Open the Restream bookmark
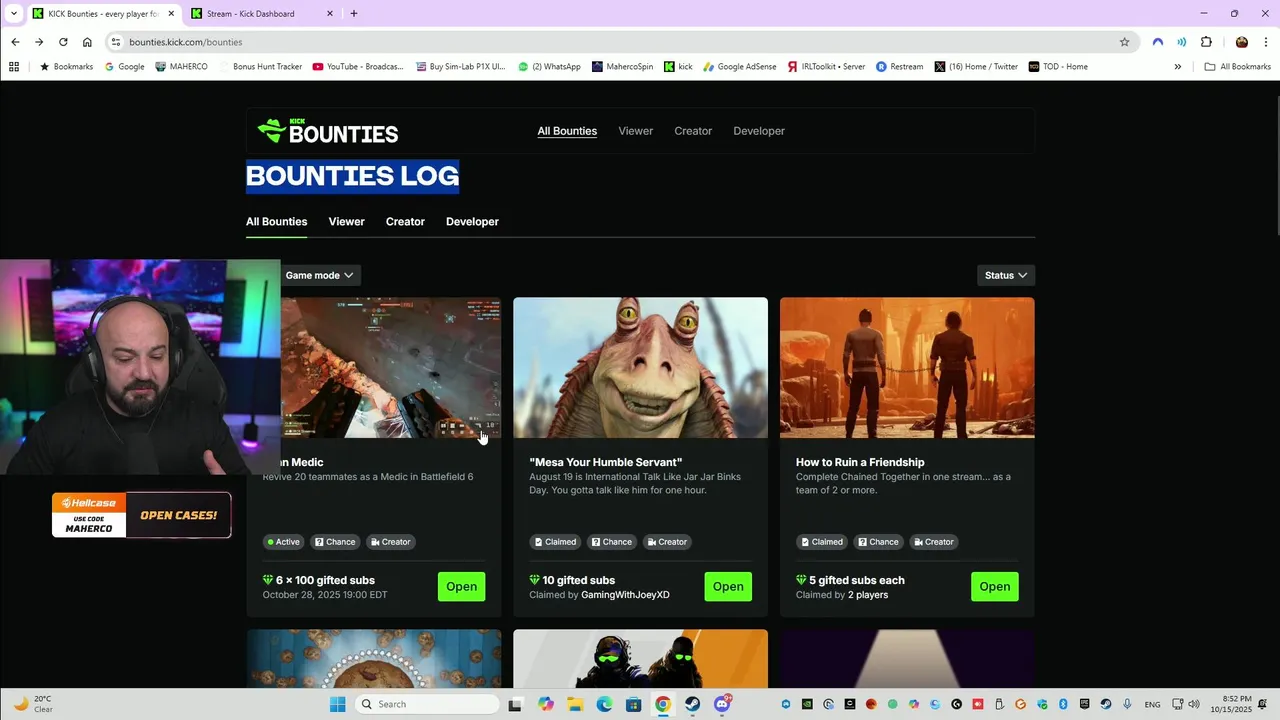Image resolution: width=1280 pixels, height=720 pixels. [899, 67]
